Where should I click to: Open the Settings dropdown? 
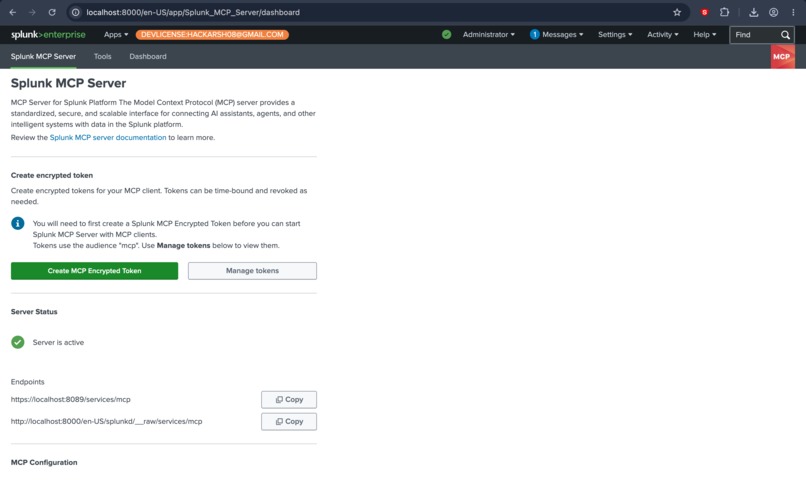point(615,34)
